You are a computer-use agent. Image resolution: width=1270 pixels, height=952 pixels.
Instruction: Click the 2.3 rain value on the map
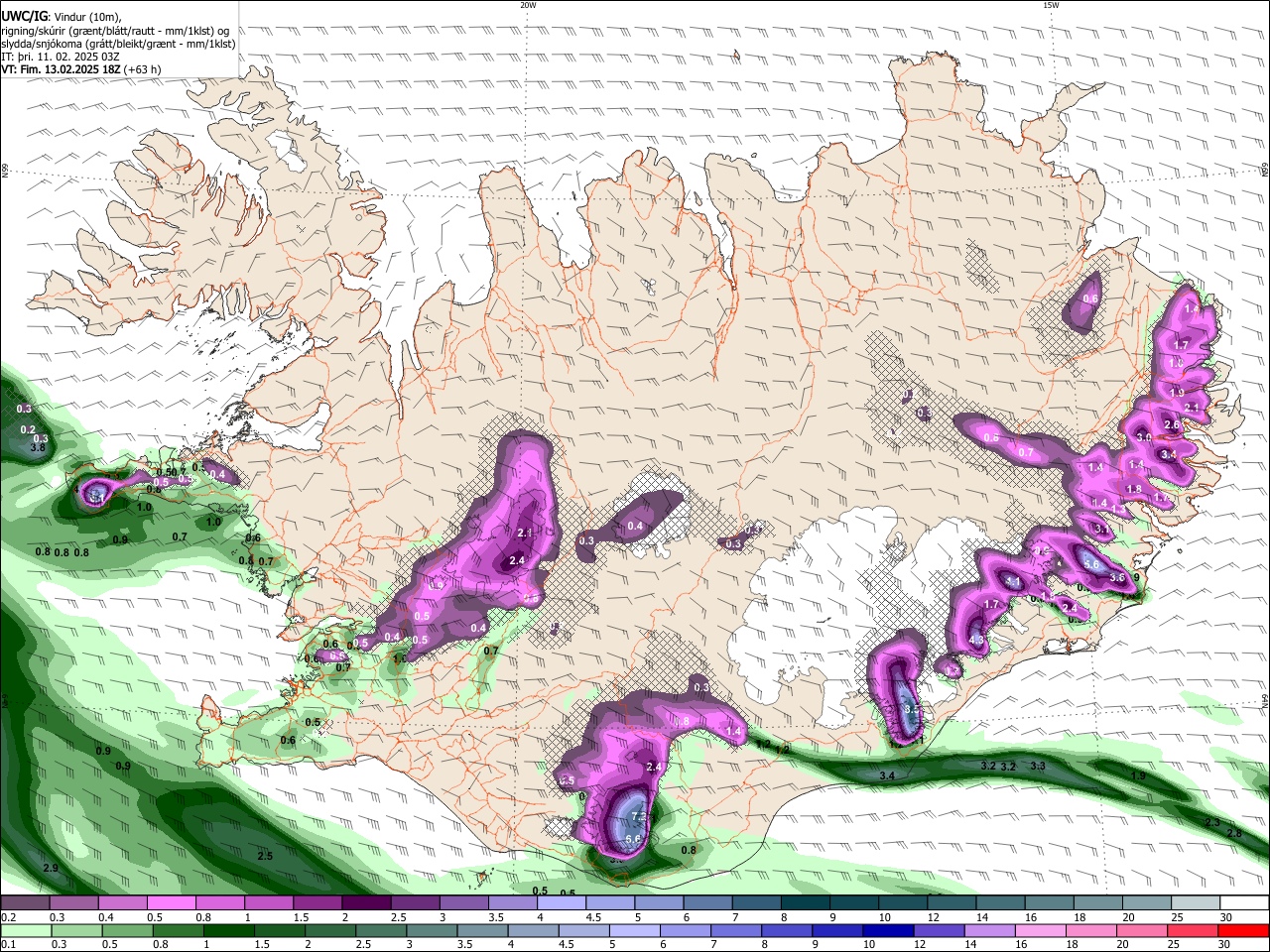click(x=1212, y=823)
